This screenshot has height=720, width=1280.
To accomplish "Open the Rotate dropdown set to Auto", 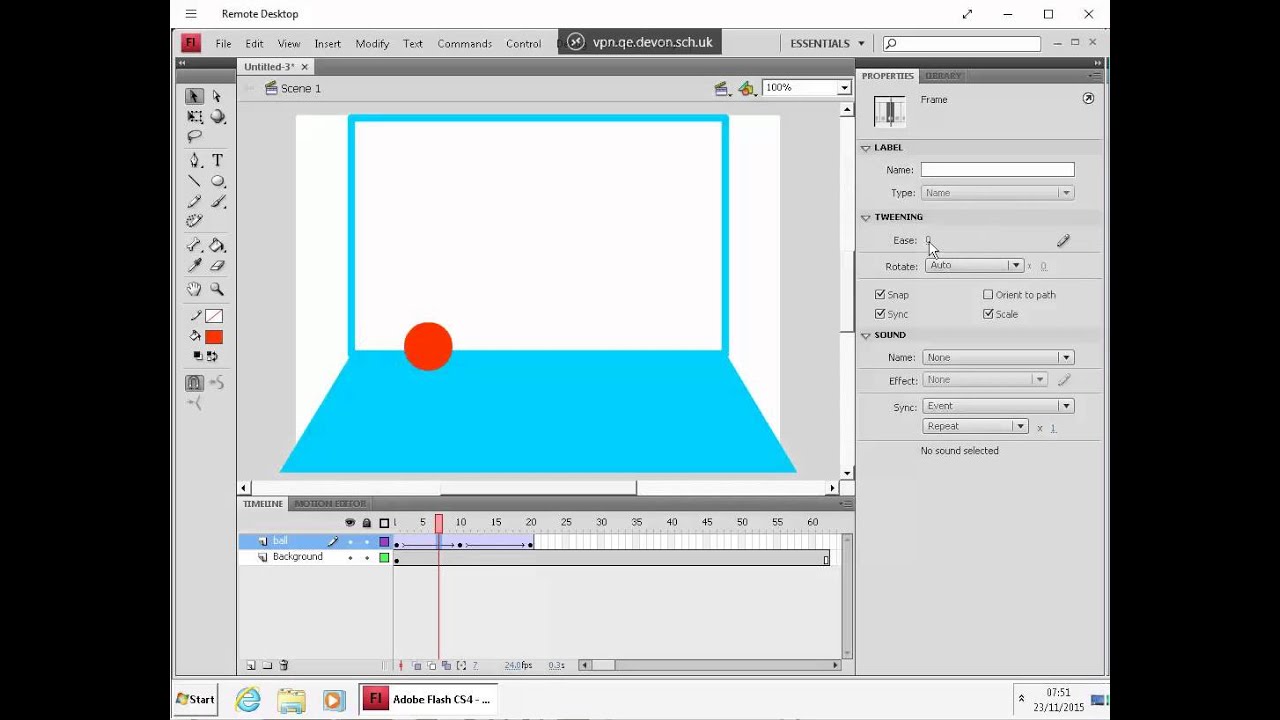I will 974,266.
